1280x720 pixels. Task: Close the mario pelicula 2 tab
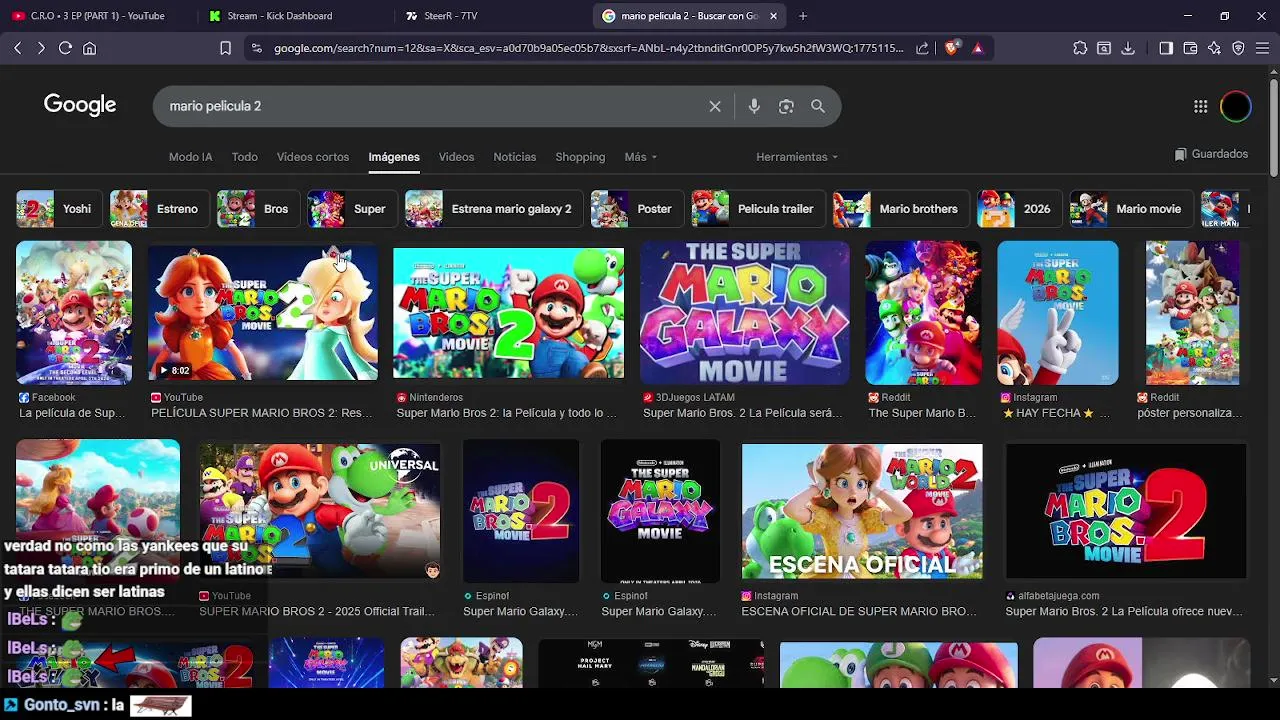point(774,16)
